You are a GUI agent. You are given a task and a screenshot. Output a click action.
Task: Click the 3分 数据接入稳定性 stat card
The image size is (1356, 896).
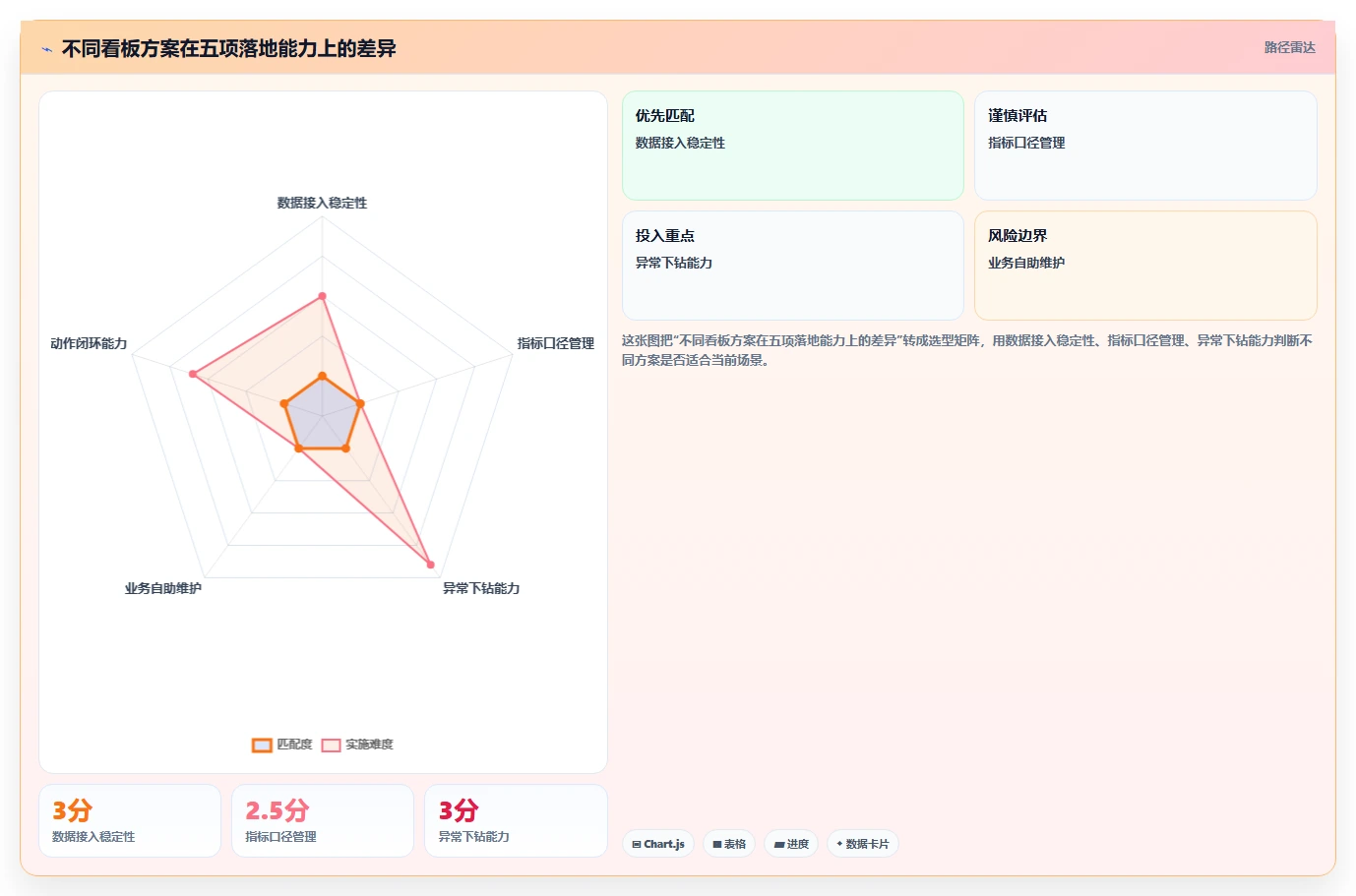point(130,820)
